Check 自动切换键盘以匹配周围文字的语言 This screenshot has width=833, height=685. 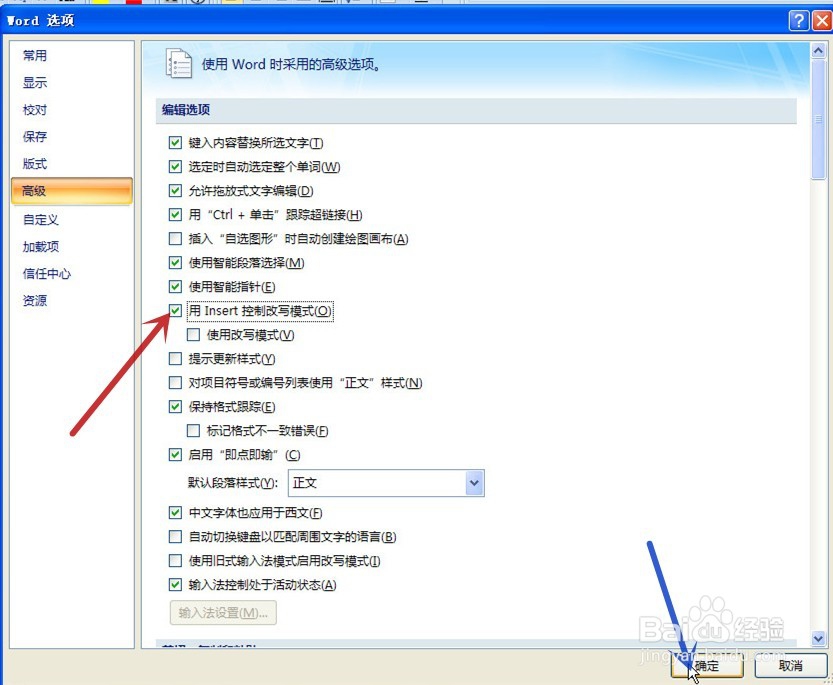pyautogui.click(x=175, y=537)
